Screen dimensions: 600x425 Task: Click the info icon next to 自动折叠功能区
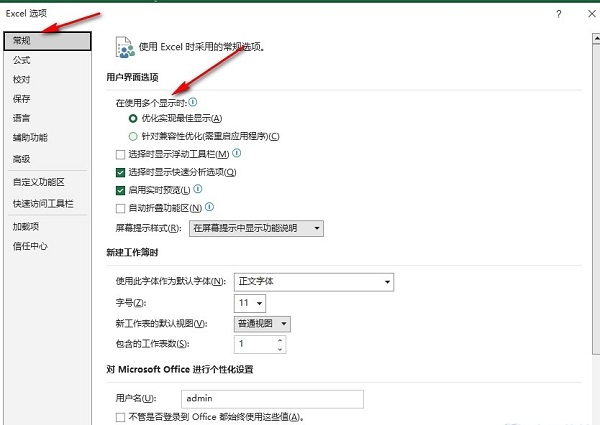click(209, 207)
